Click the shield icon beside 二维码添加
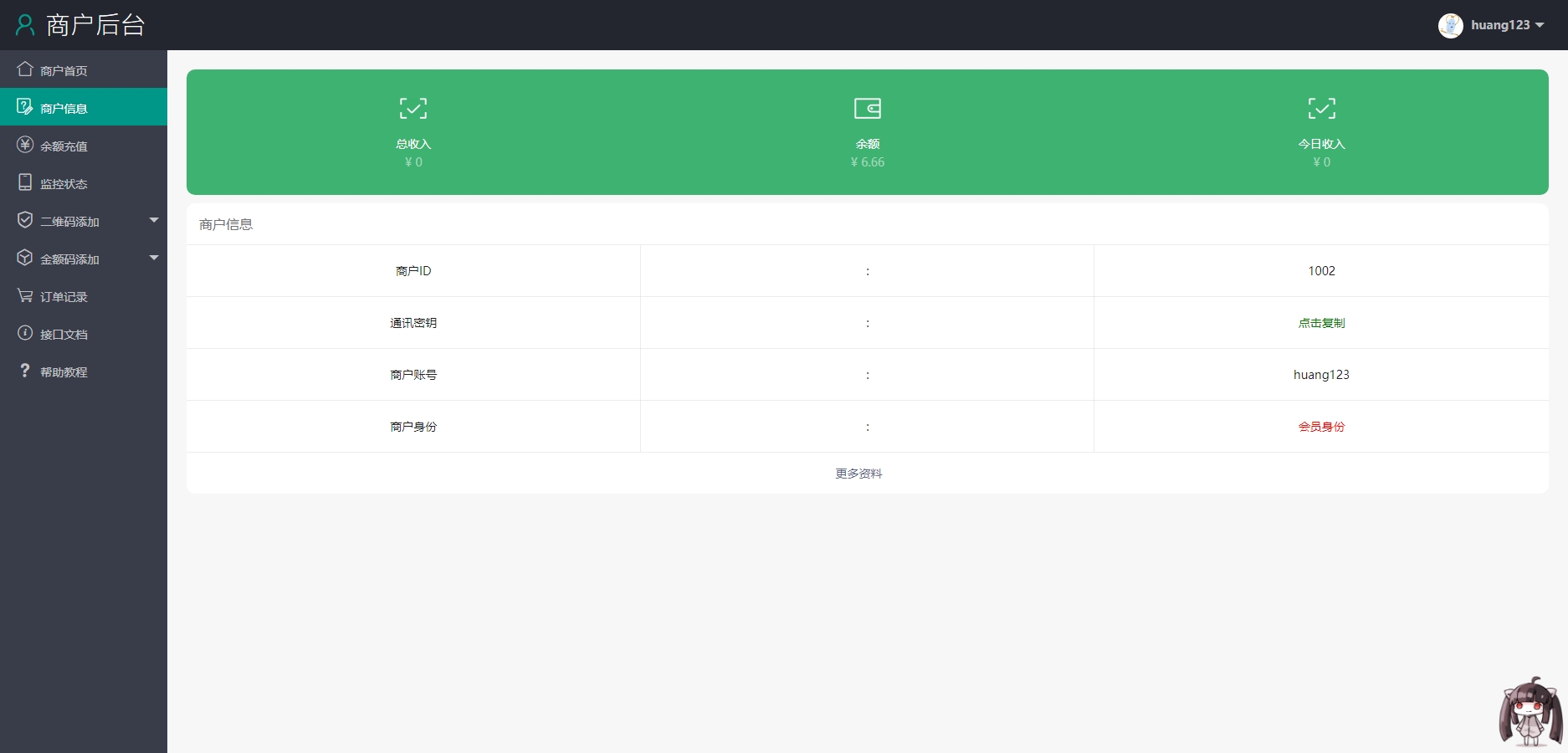This screenshot has height=753, width=1568. [25, 220]
